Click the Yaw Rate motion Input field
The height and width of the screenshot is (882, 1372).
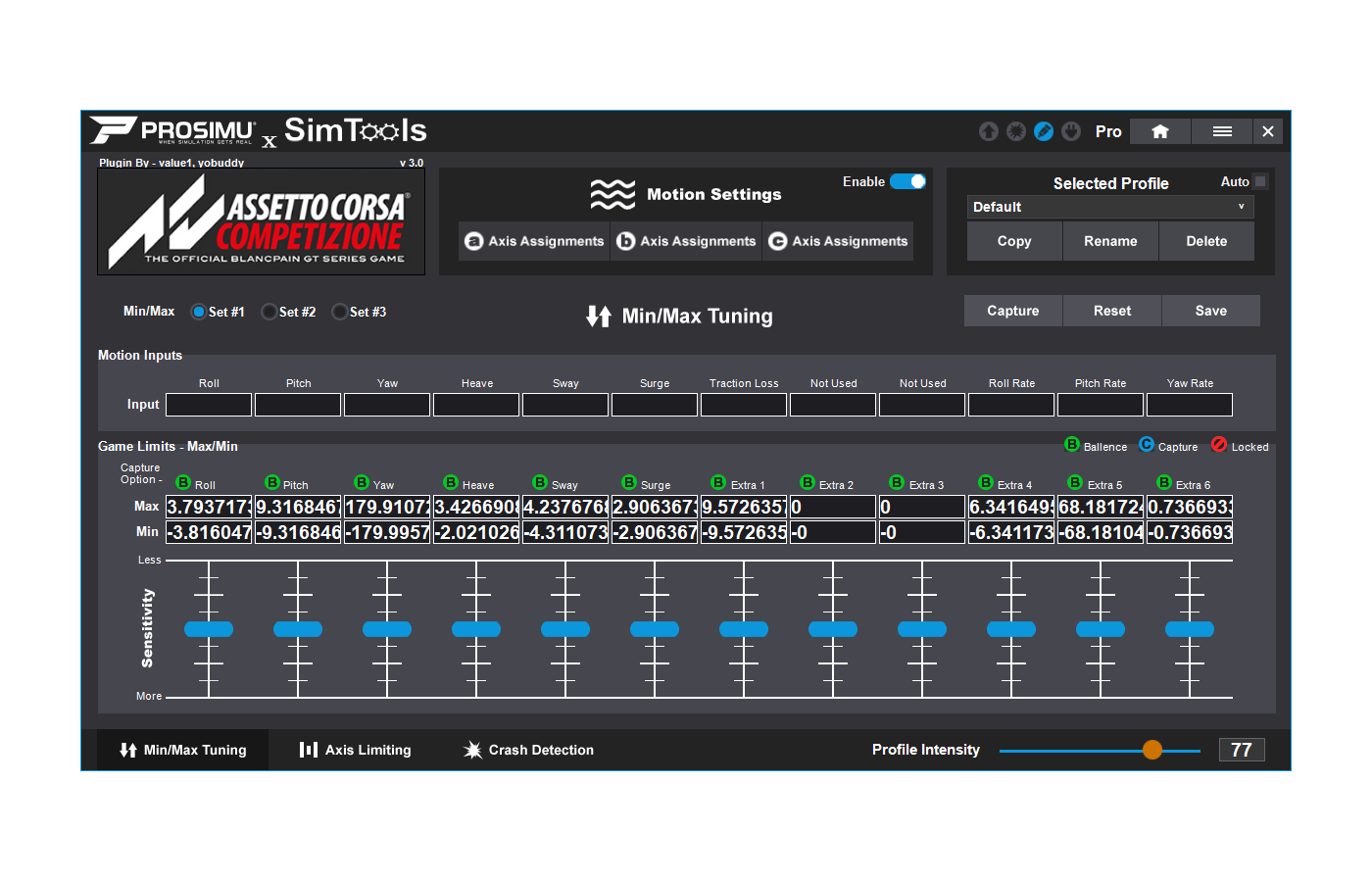pyautogui.click(x=1190, y=405)
